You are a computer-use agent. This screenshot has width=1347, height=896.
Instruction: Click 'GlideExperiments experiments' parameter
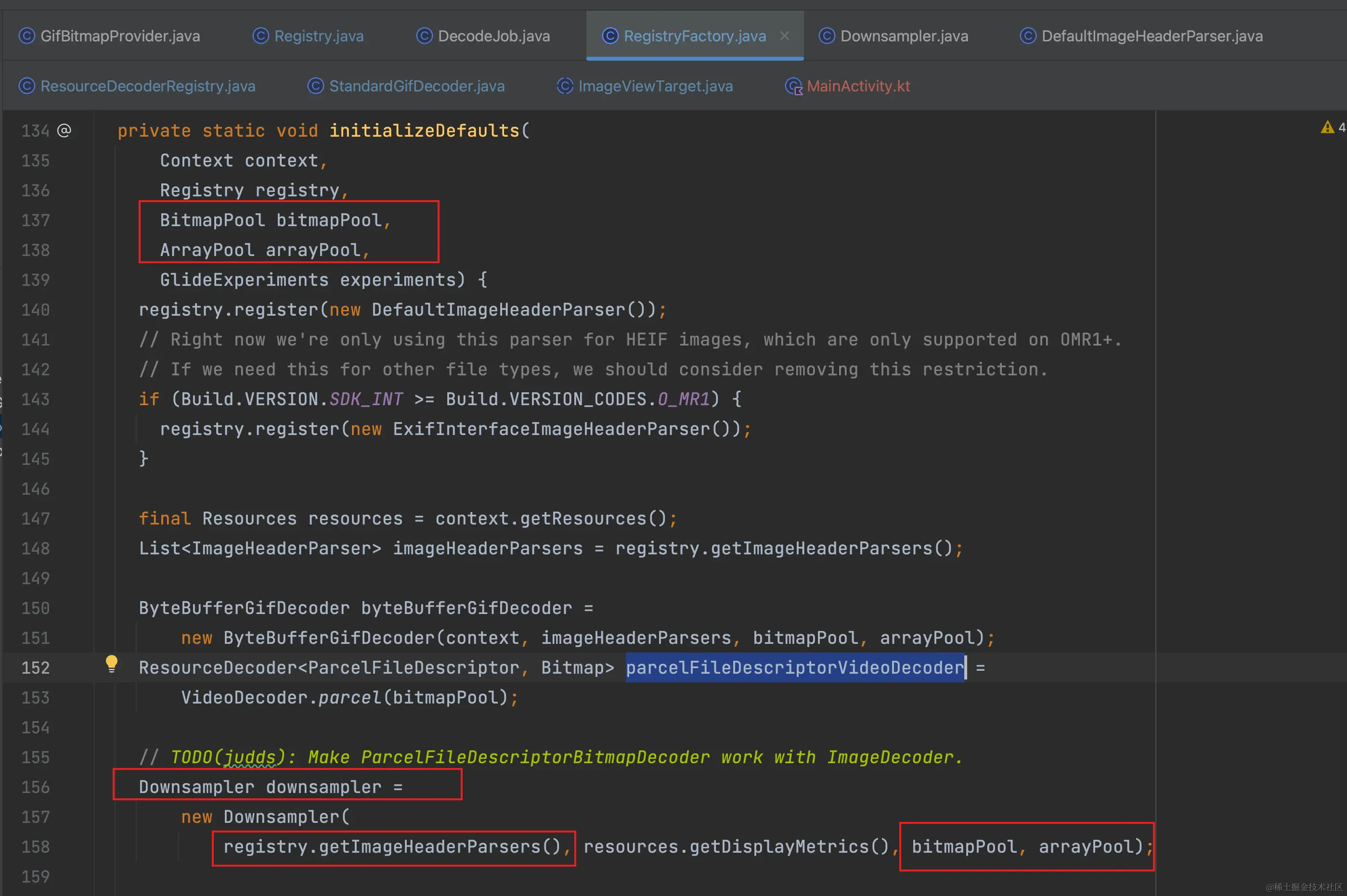pyautogui.click(x=308, y=280)
